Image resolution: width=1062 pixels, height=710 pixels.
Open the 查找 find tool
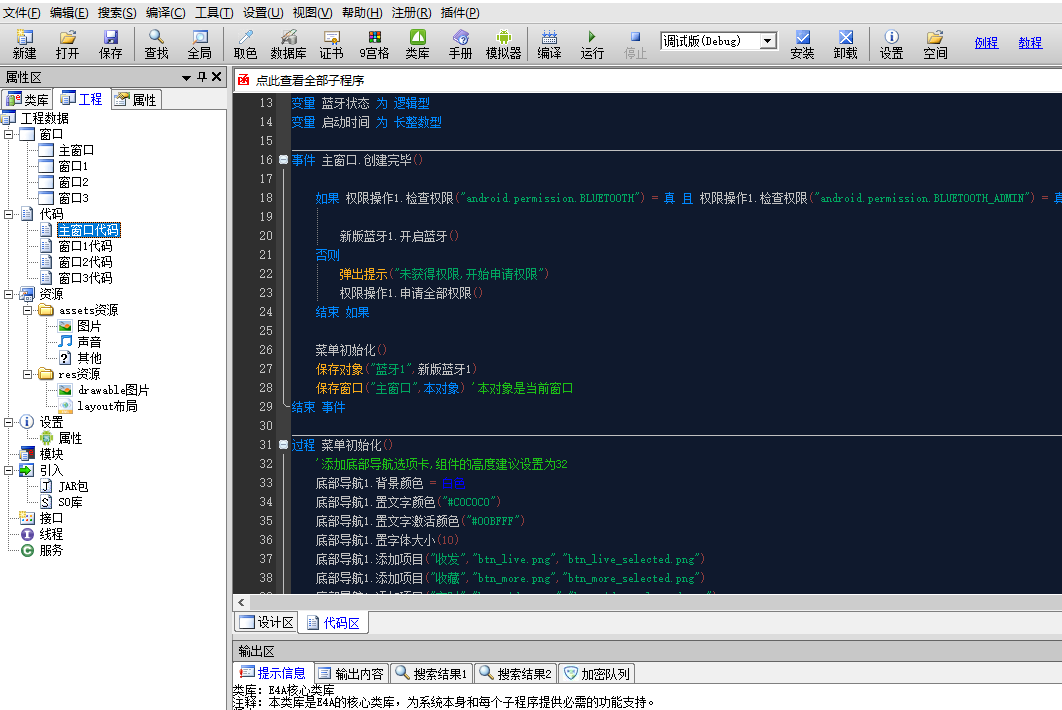[x=156, y=44]
